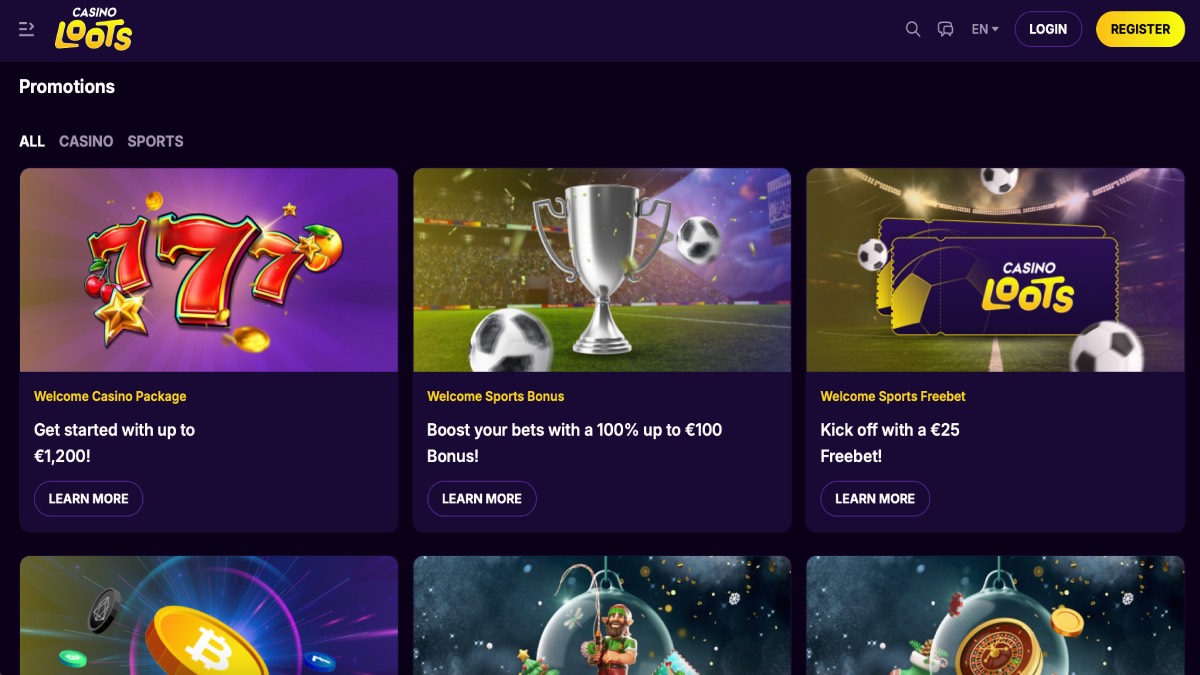The image size is (1200, 675).
Task: Open the Welcome Sports Freebet ticket banner
Action: pos(995,270)
